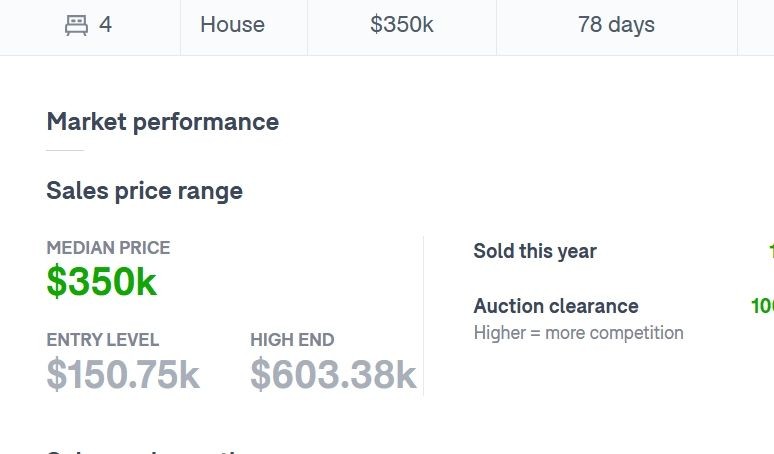Image resolution: width=774 pixels, height=454 pixels.
Task: Select the $603.38k high end value
Action: (x=333, y=374)
